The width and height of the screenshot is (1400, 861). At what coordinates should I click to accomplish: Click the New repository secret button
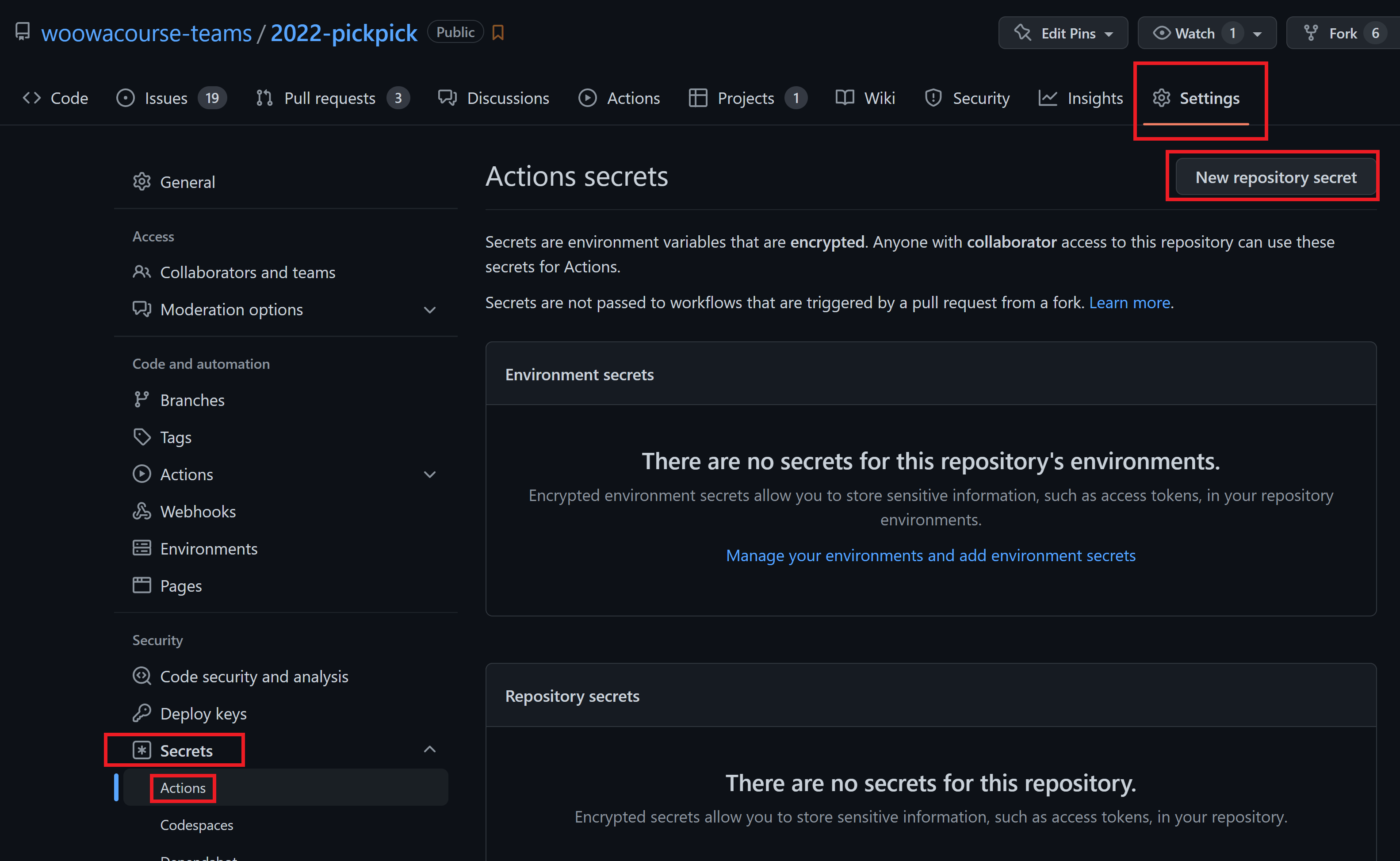pos(1276,177)
